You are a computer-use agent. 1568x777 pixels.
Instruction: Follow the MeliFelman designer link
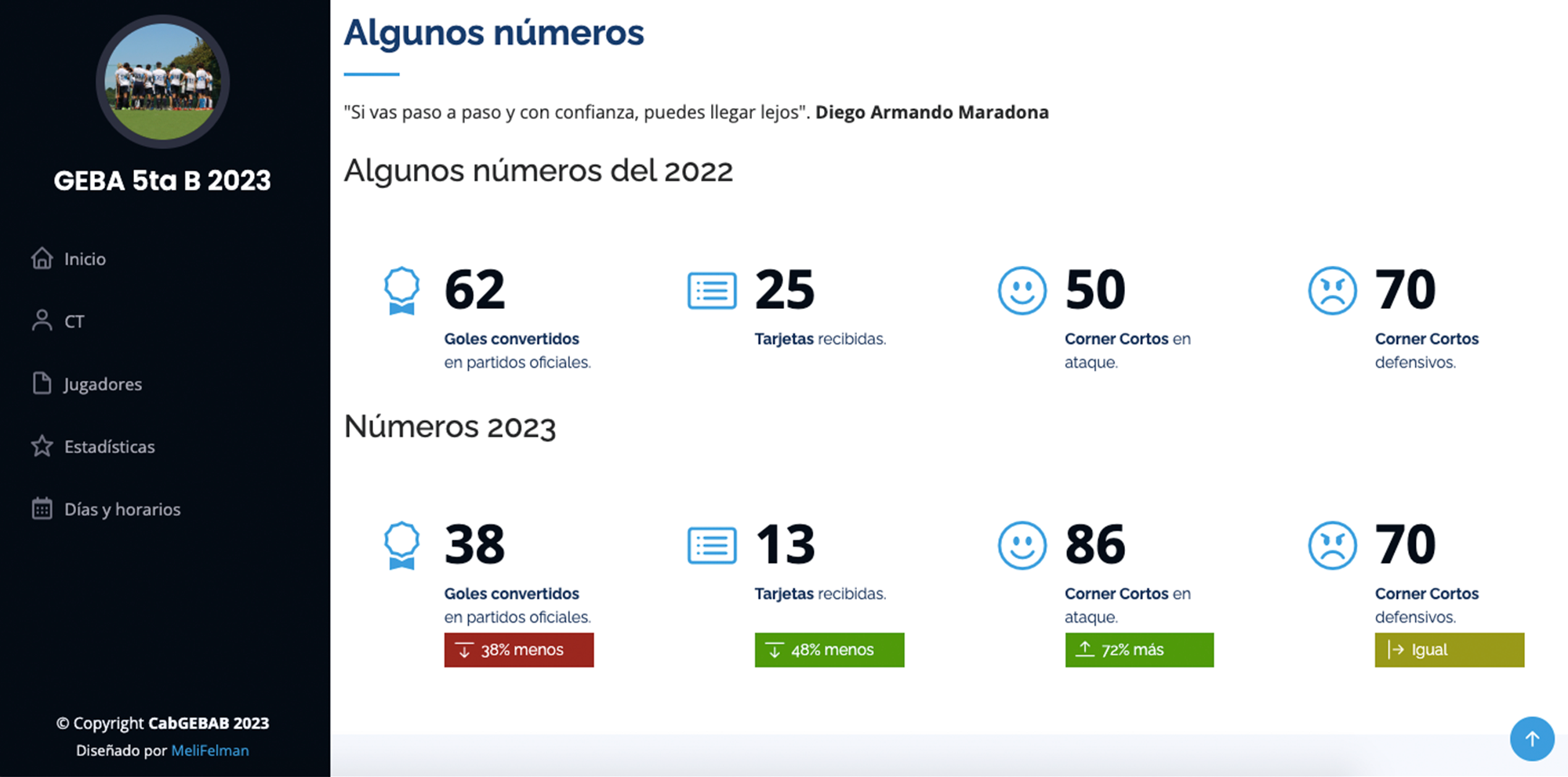(210, 750)
